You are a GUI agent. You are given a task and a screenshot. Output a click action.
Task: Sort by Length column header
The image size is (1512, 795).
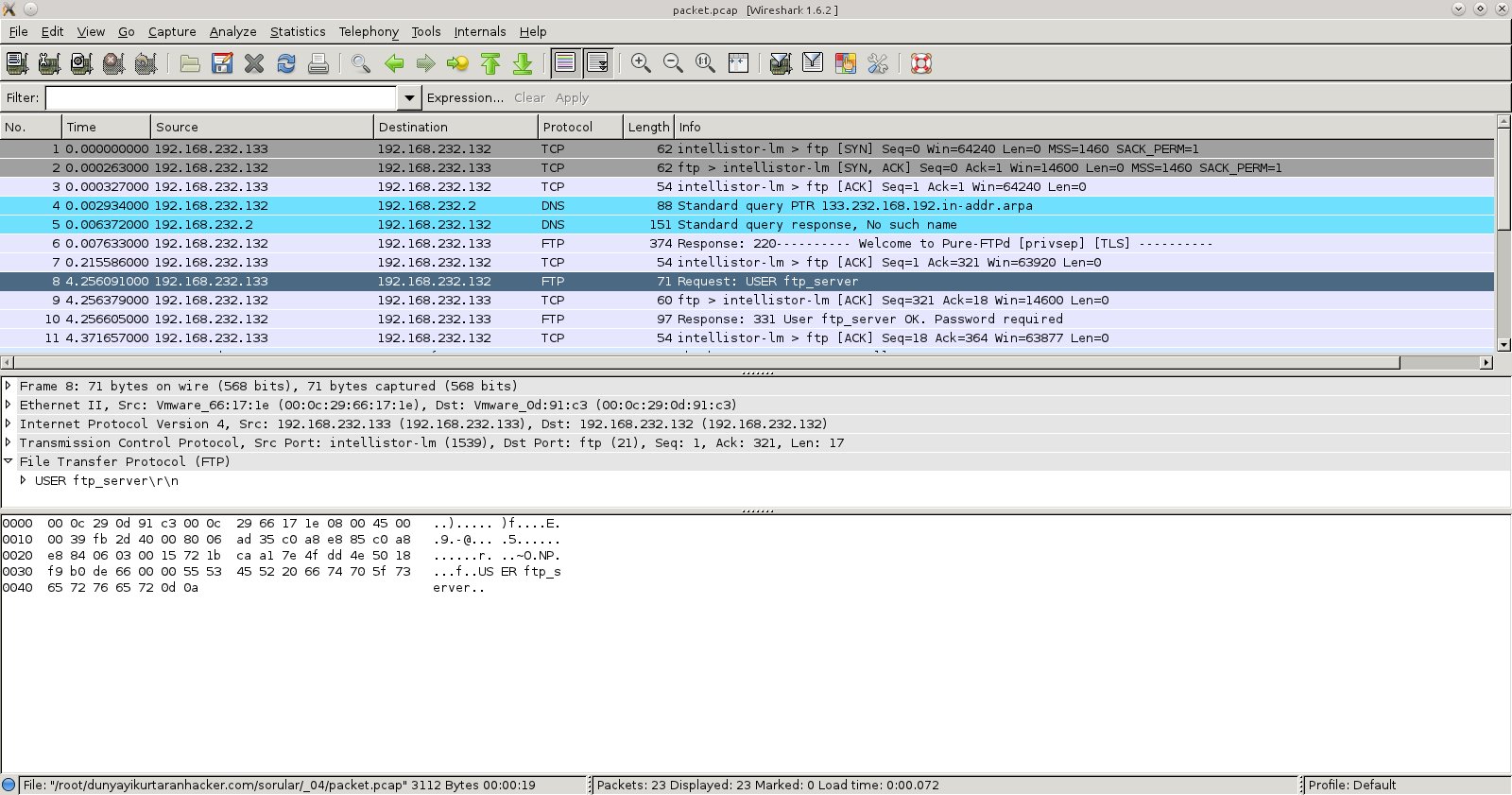pyautogui.click(x=648, y=127)
